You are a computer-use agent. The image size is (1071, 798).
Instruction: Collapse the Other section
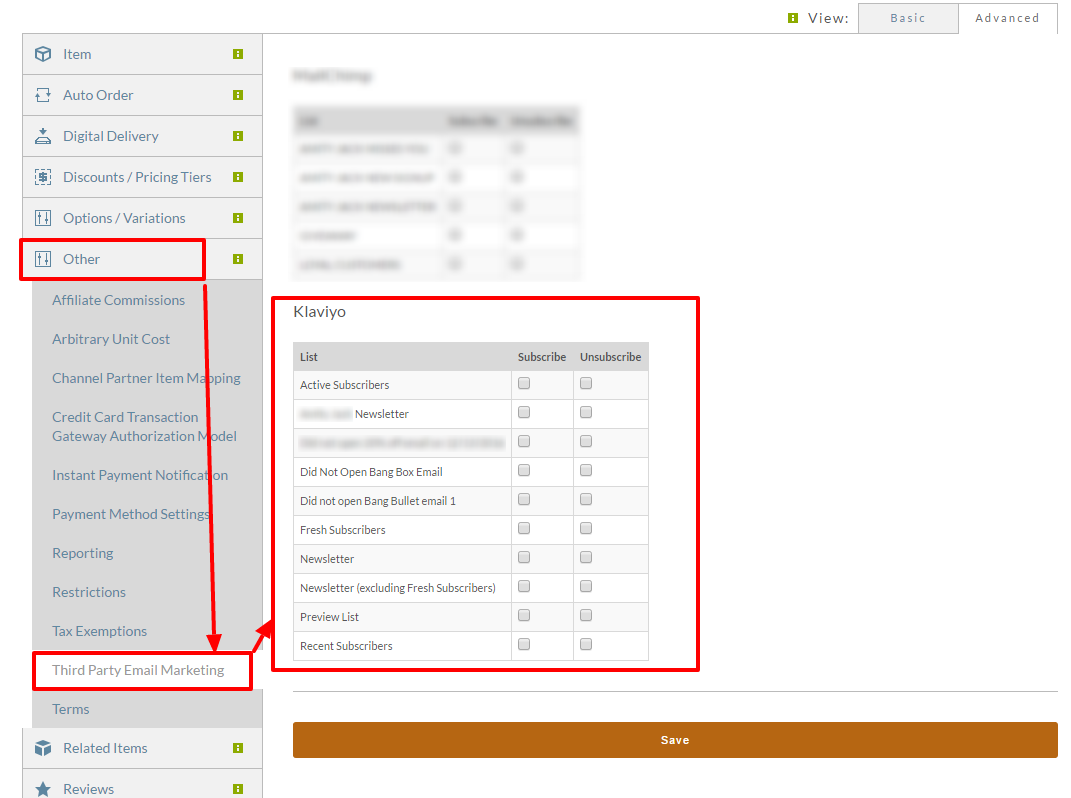tap(142, 259)
